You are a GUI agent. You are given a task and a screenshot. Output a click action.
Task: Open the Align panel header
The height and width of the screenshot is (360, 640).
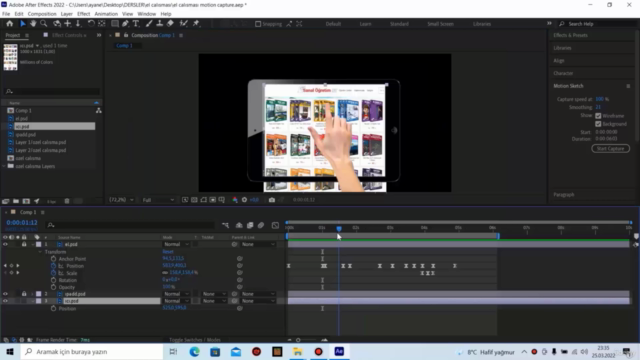coord(559,60)
